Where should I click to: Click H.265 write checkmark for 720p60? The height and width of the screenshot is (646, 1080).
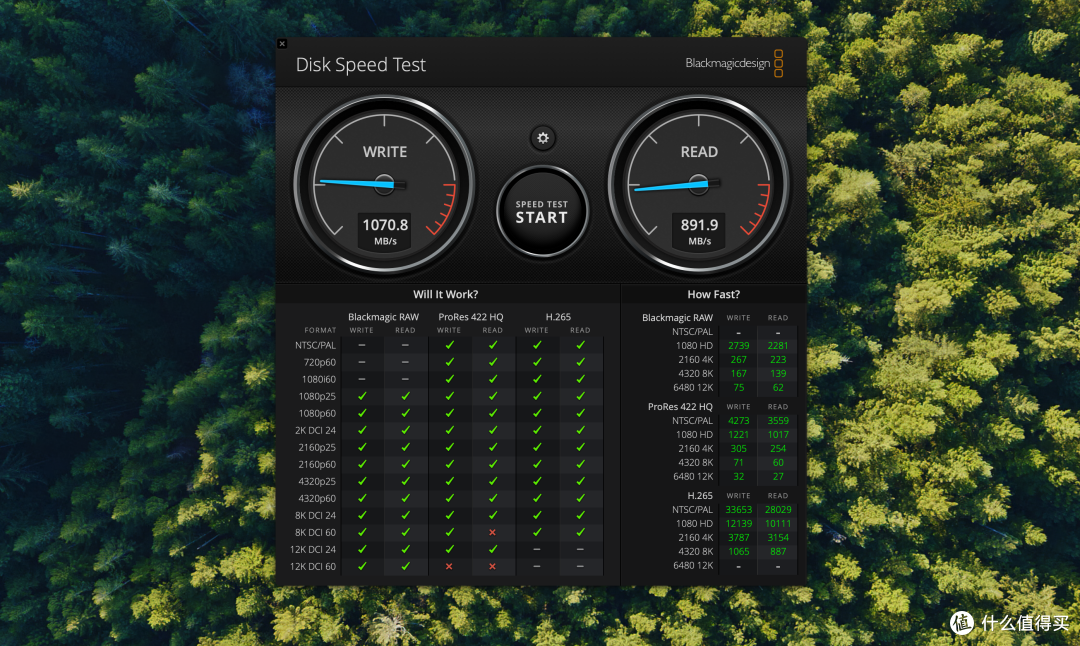coord(537,362)
